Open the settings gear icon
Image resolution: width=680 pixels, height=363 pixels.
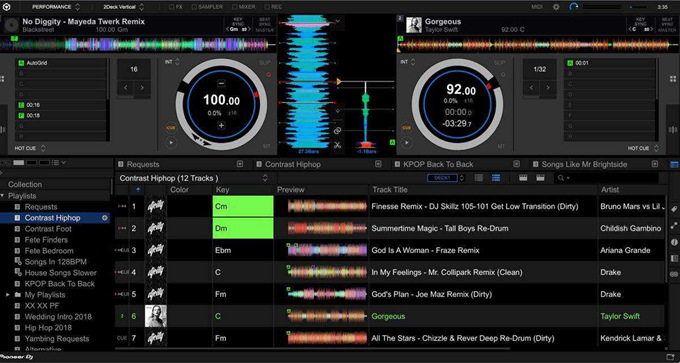pos(556,7)
